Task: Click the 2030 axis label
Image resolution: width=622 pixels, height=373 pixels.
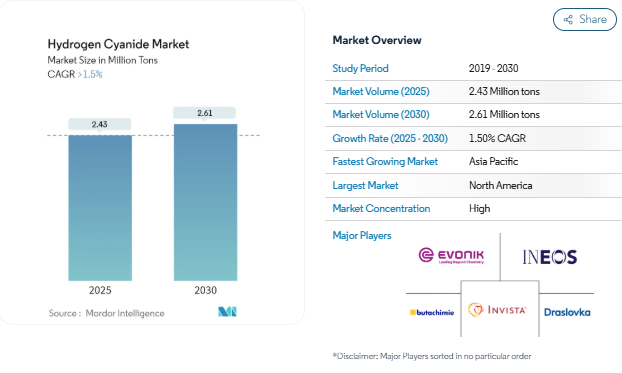Action: click(x=205, y=290)
